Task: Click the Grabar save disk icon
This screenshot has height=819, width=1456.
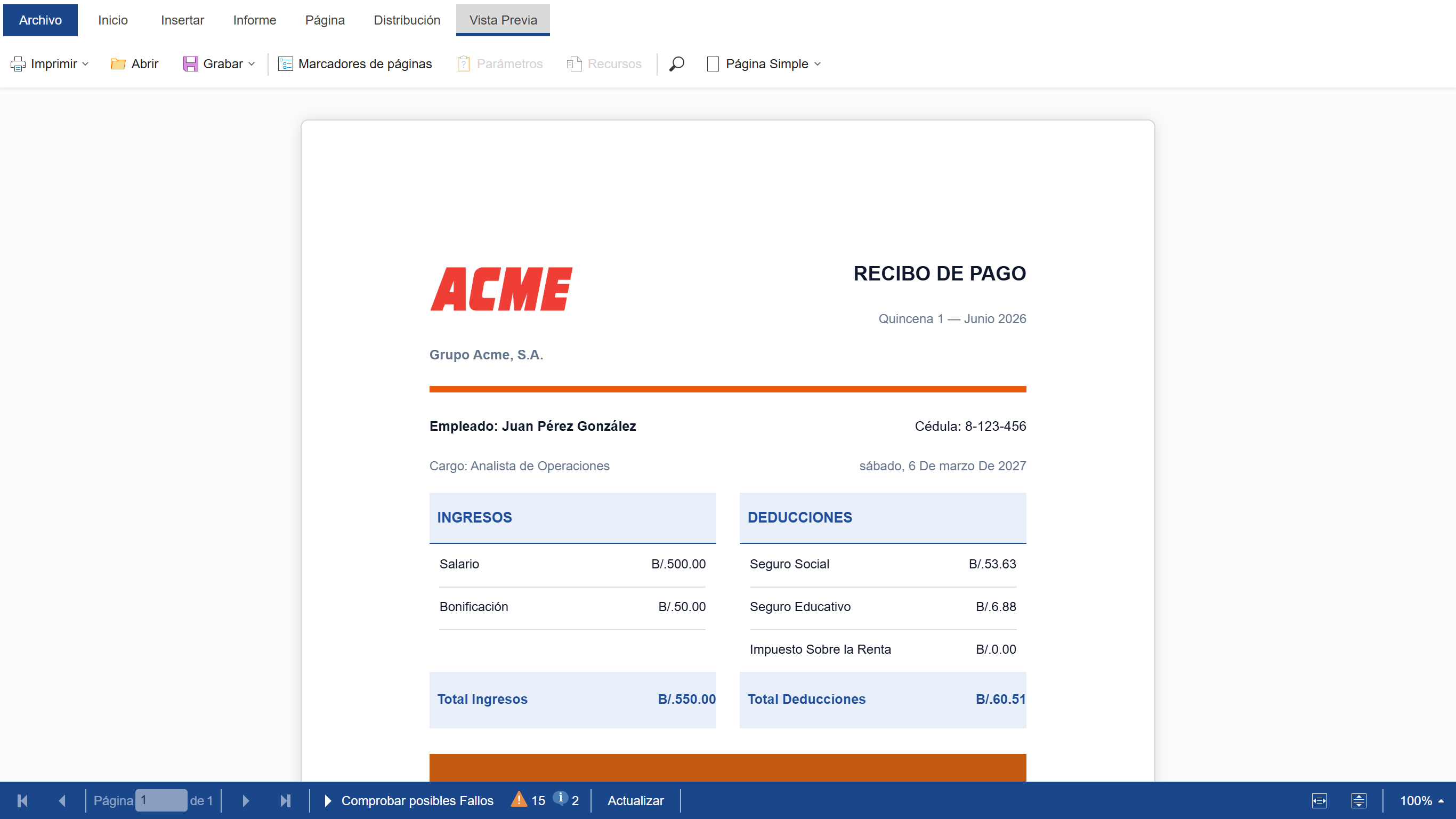Action: pyautogui.click(x=190, y=64)
